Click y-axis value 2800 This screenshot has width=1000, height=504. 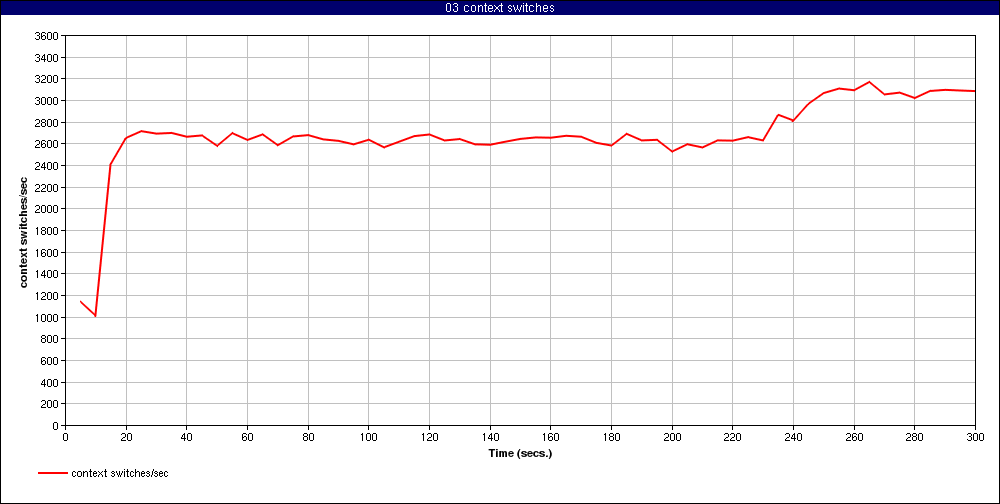click(x=48, y=122)
